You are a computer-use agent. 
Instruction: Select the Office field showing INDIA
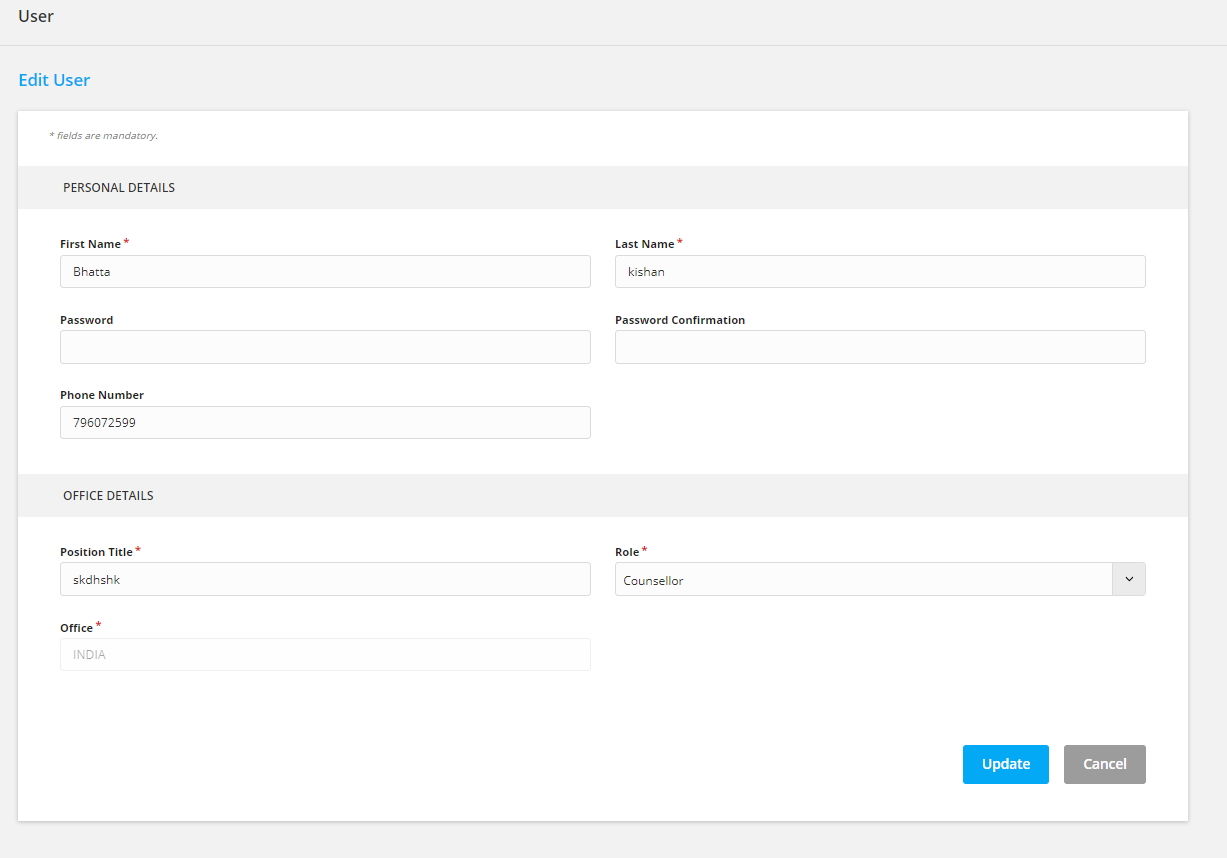325,655
